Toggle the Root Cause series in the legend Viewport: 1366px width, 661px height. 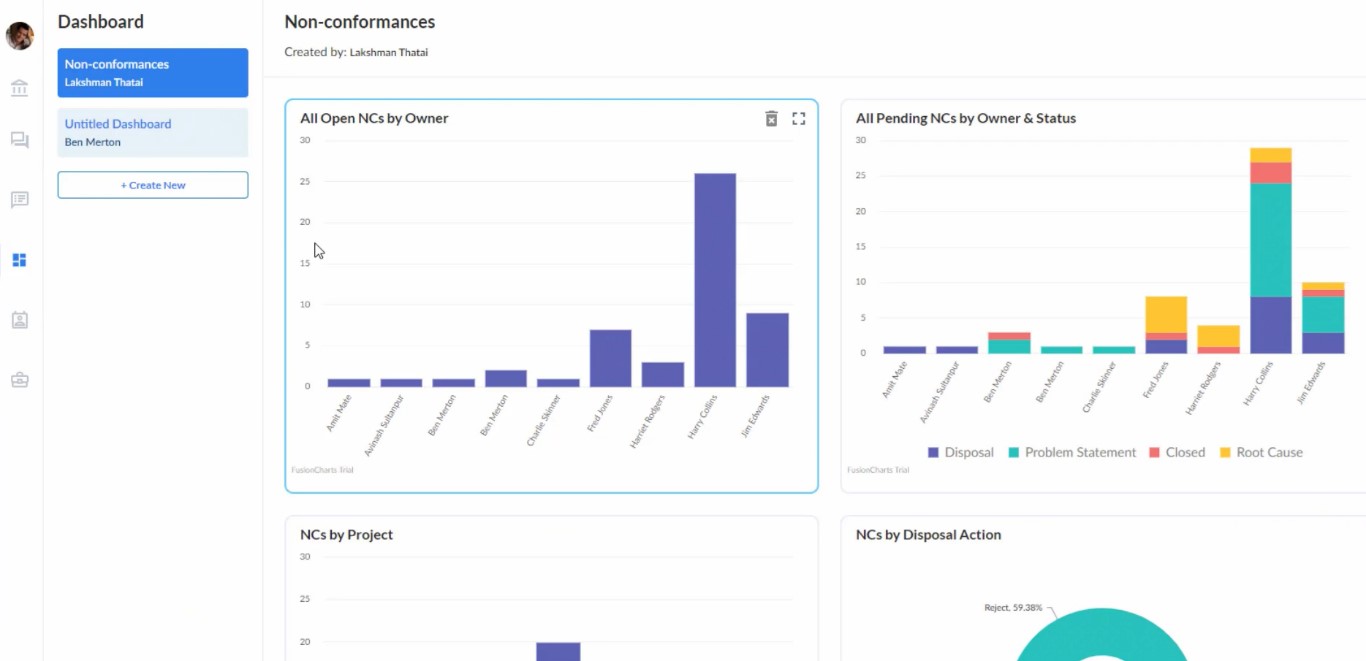(1261, 452)
